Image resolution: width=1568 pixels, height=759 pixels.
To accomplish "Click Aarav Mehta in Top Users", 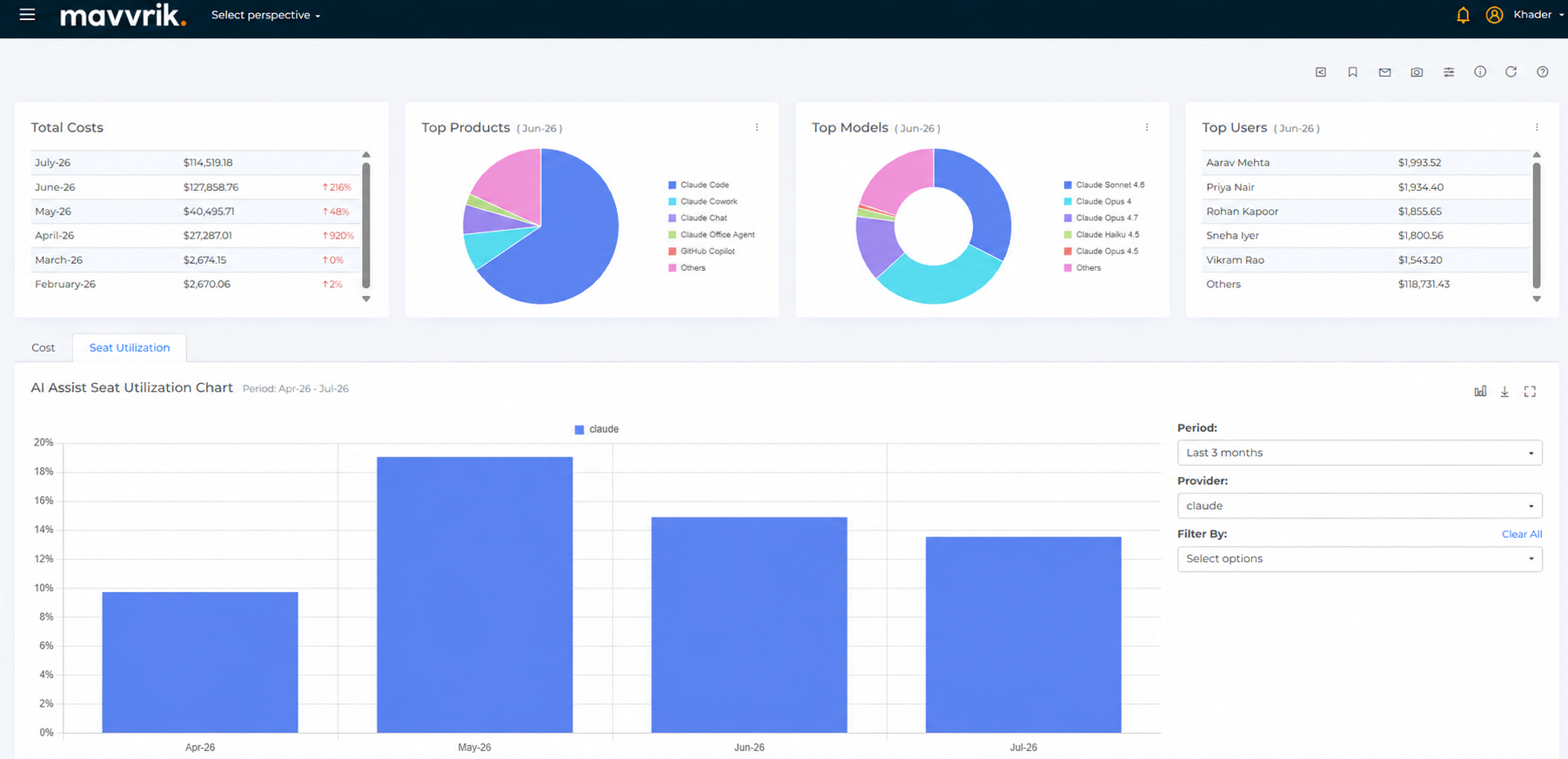I will coord(1237,163).
